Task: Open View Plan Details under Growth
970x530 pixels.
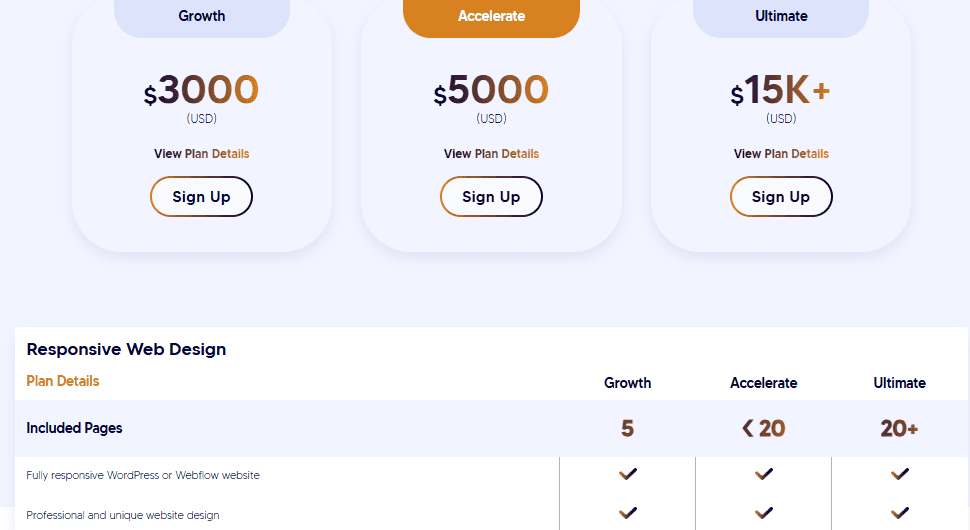Action: coord(201,154)
